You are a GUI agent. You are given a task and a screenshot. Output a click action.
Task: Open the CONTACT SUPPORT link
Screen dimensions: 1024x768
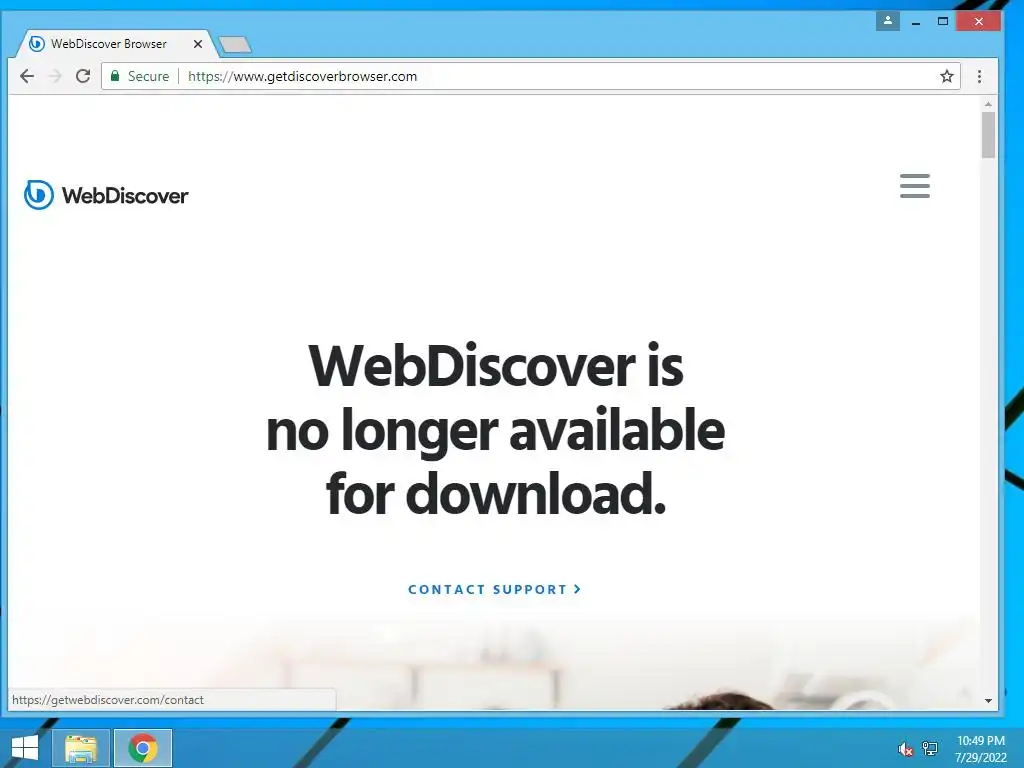tap(494, 589)
